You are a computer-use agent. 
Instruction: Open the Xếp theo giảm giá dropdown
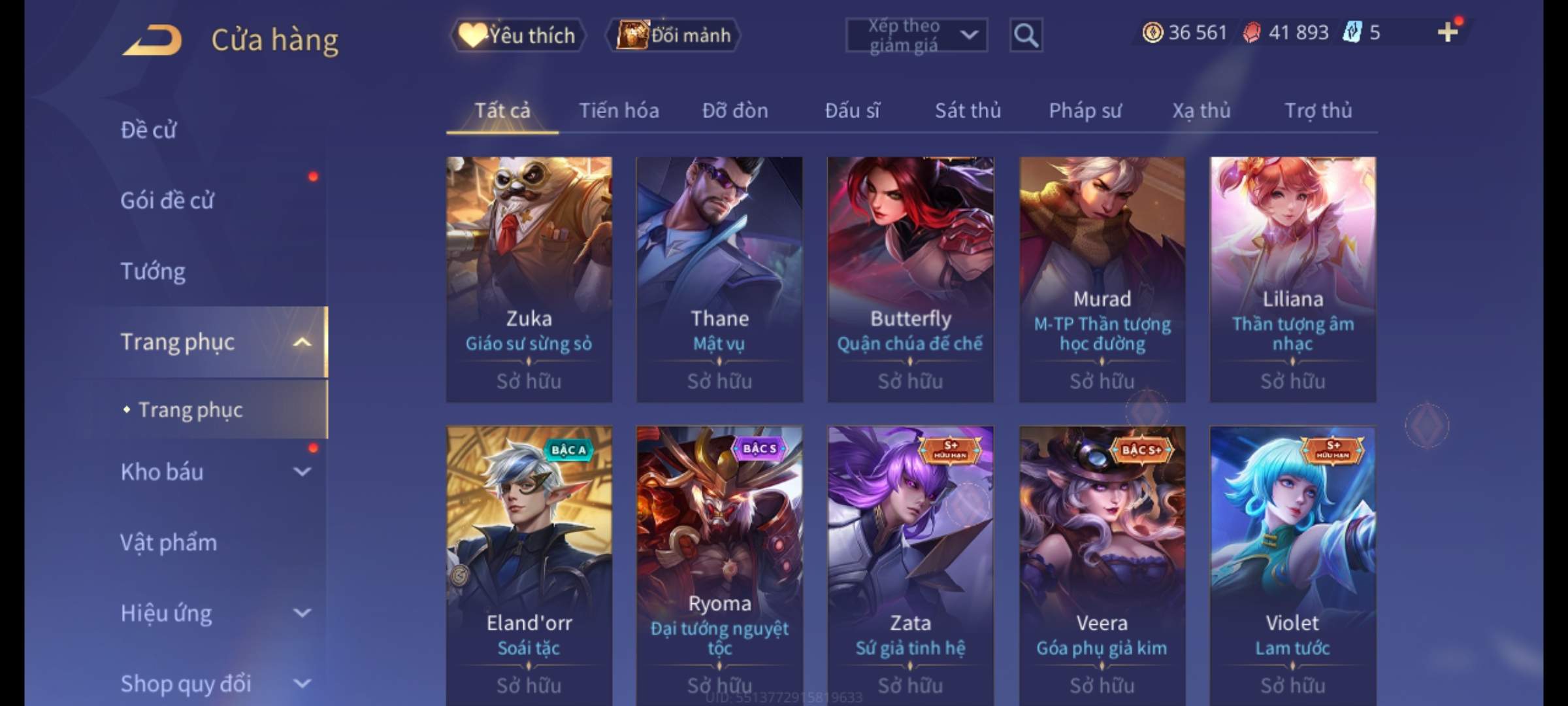tap(916, 35)
